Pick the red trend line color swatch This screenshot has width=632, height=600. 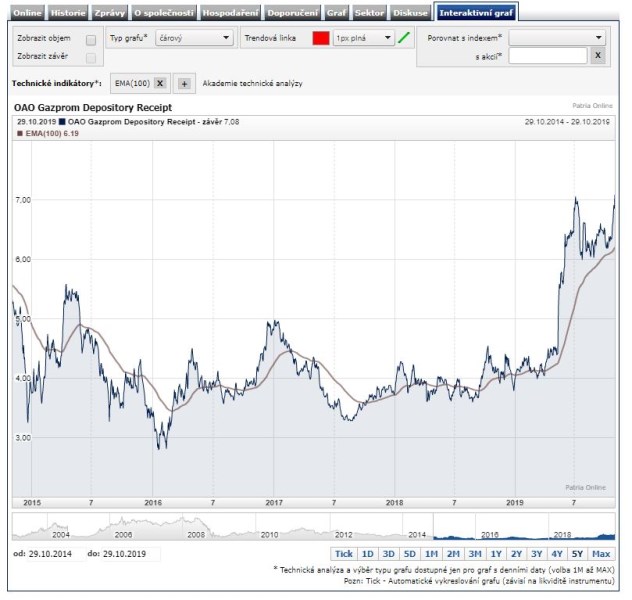[320, 38]
